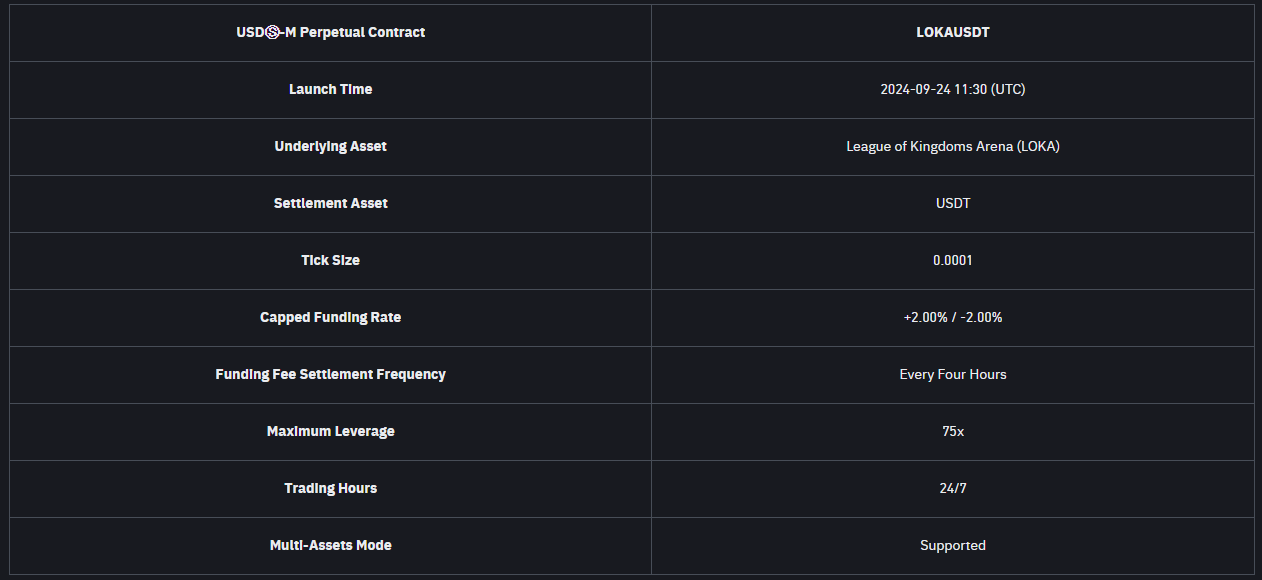Click the Underlying Asset label
The width and height of the screenshot is (1262, 580).
[330, 146]
